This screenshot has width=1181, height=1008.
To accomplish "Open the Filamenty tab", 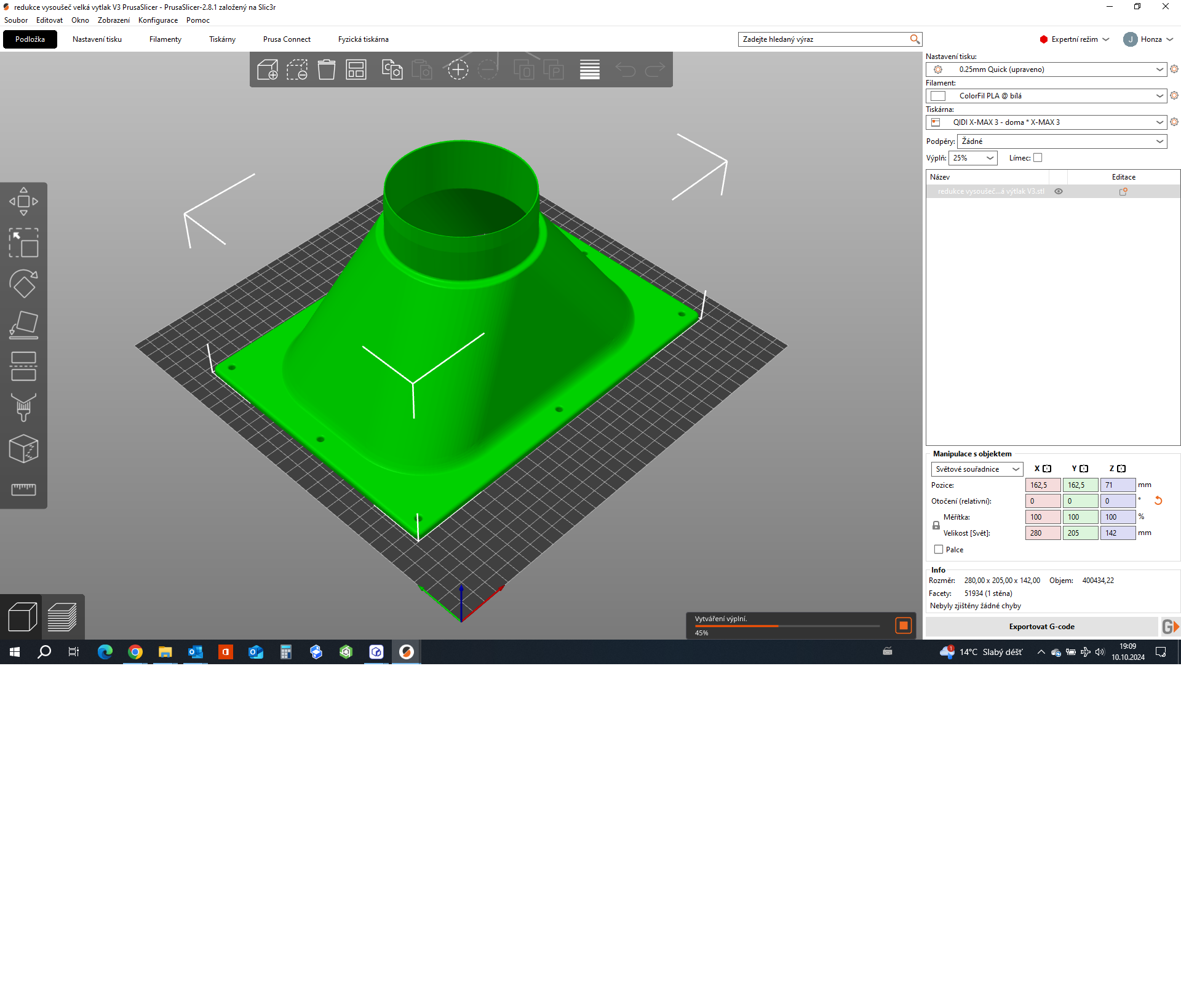I will point(165,39).
